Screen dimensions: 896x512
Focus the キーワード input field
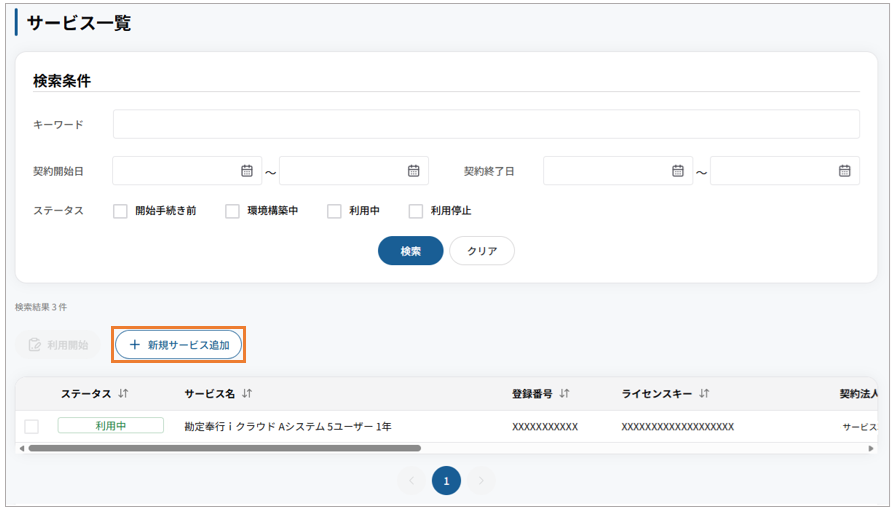[486, 124]
